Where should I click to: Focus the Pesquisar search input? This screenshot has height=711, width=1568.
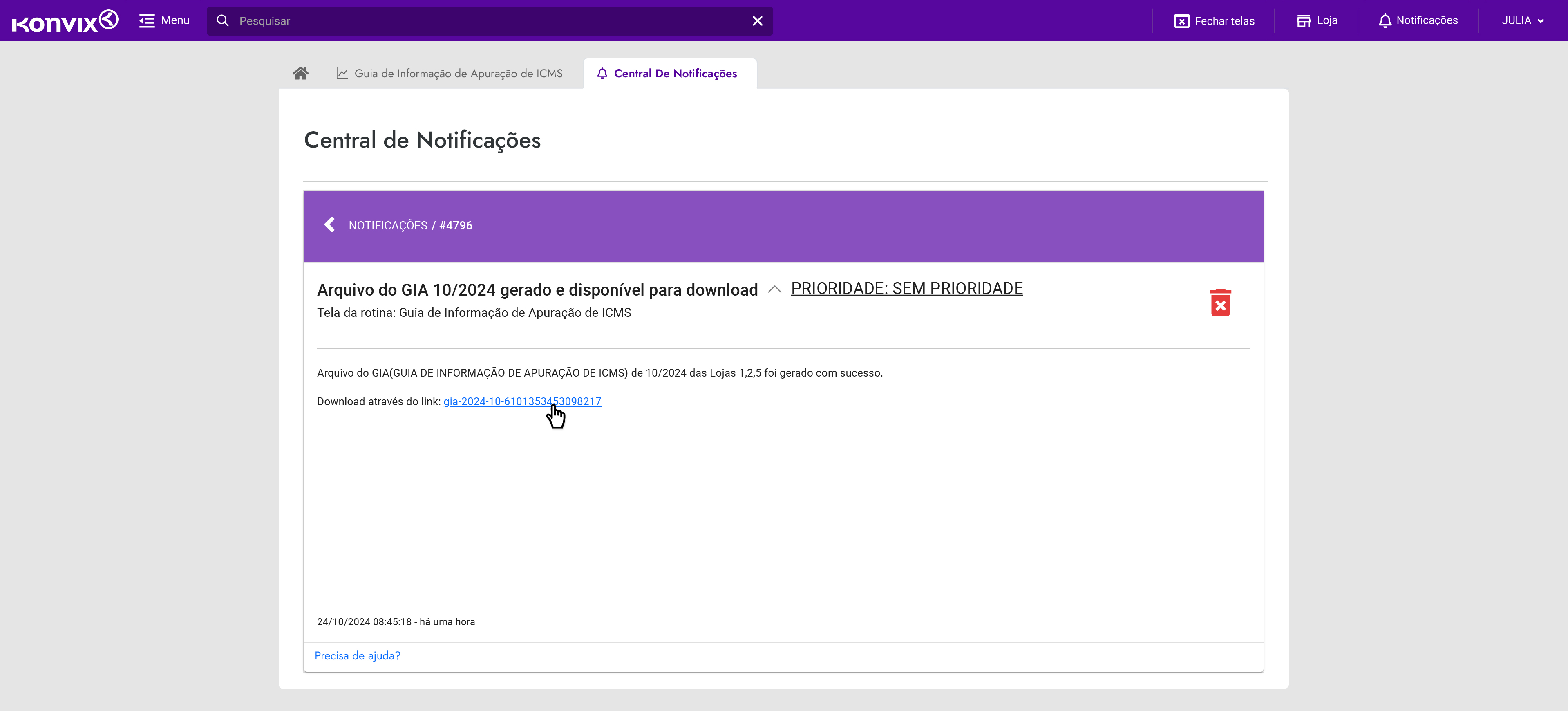pyautogui.click(x=487, y=21)
